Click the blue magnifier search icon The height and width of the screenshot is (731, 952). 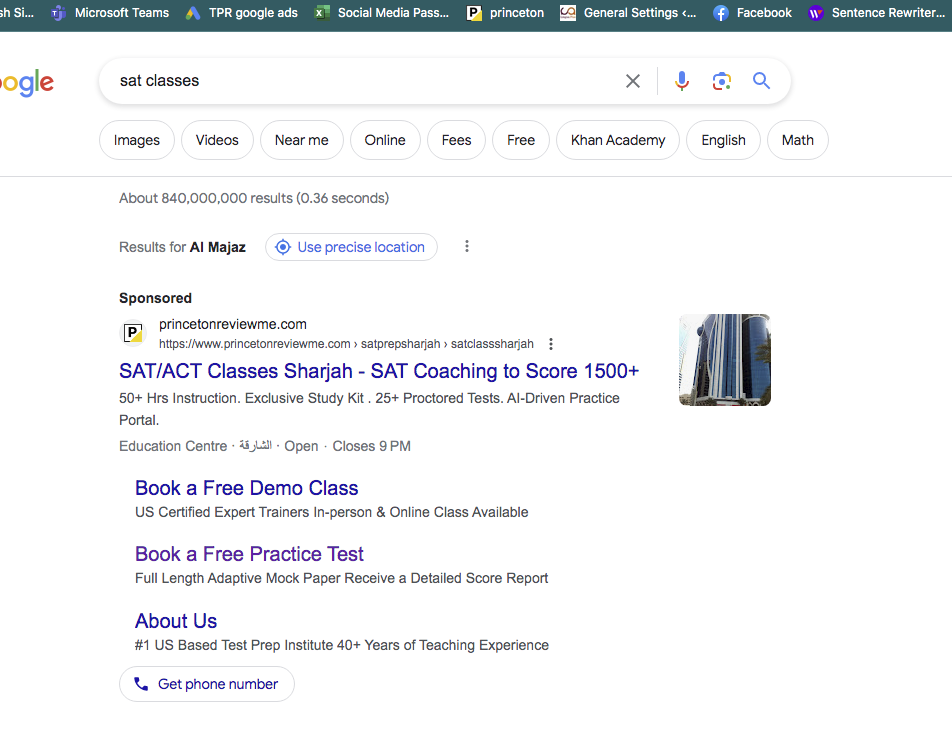pyautogui.click(x=762, y=81)
